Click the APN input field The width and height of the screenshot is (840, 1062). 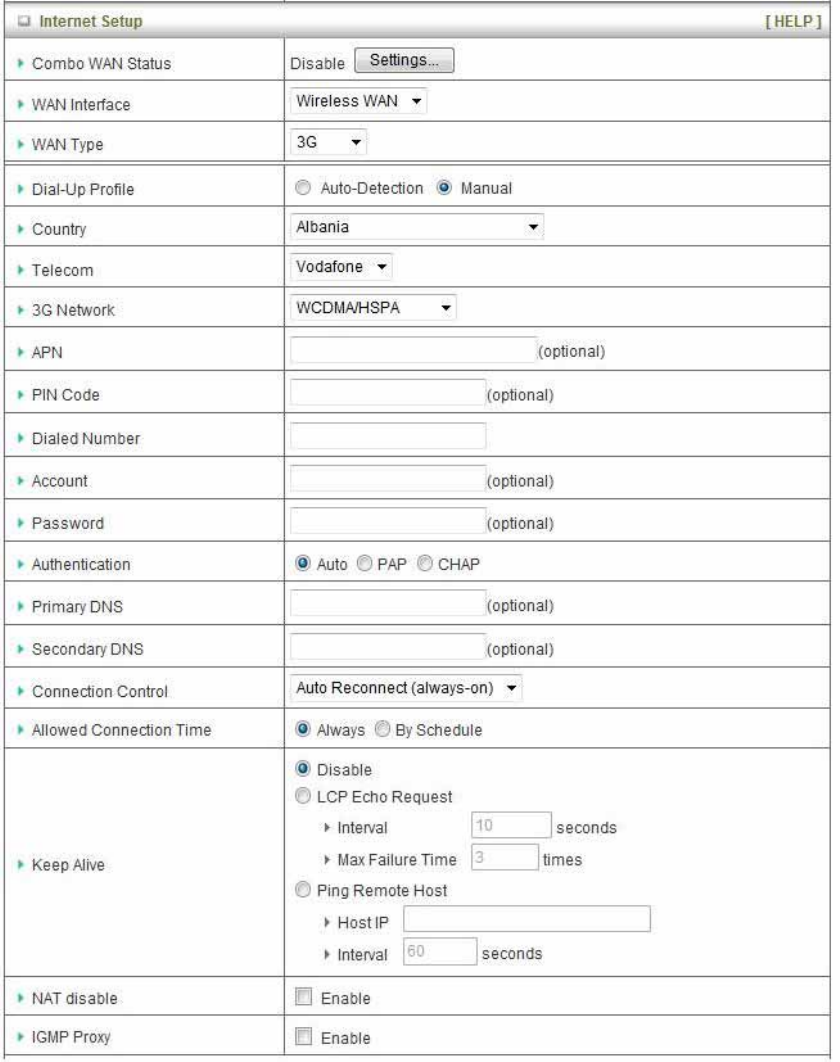pyautogui.click(x=413, y=350)
